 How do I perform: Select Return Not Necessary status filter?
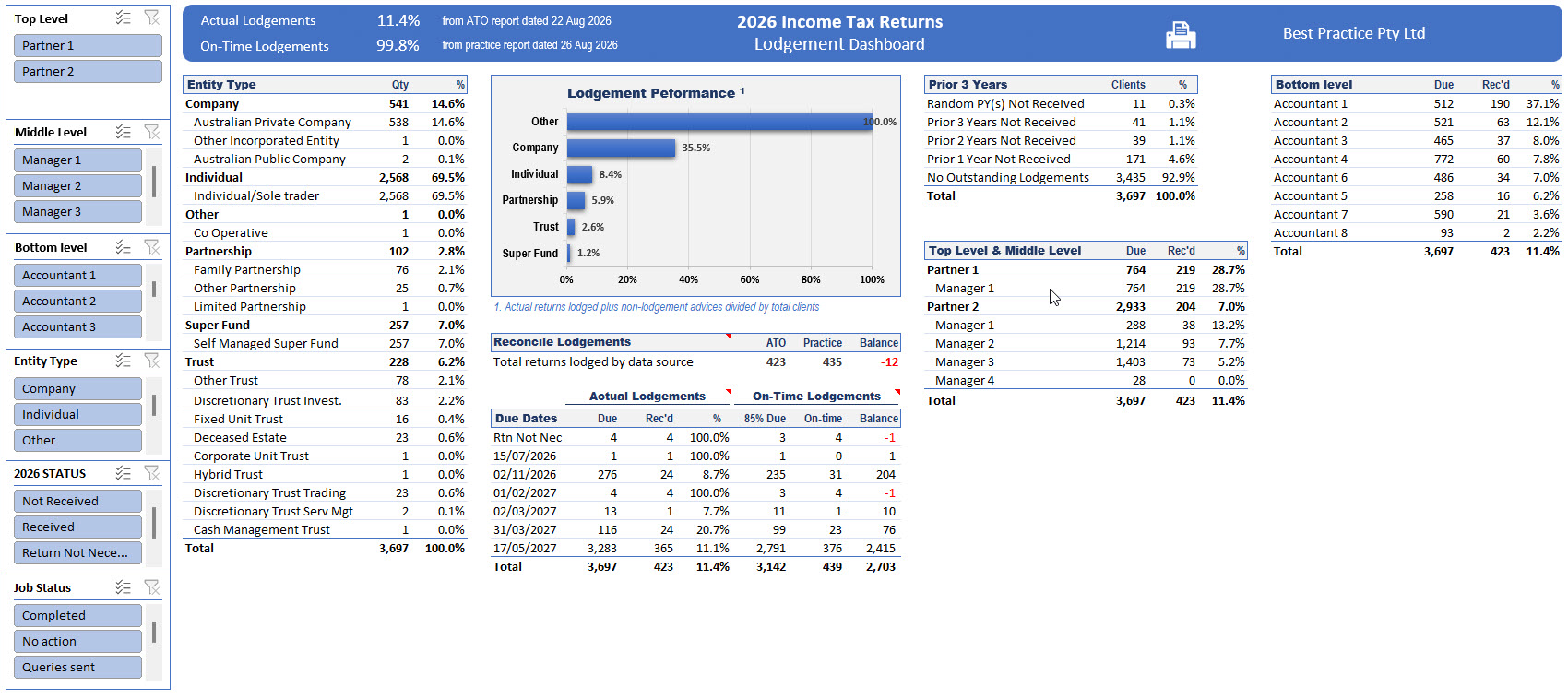pos(77,552)
